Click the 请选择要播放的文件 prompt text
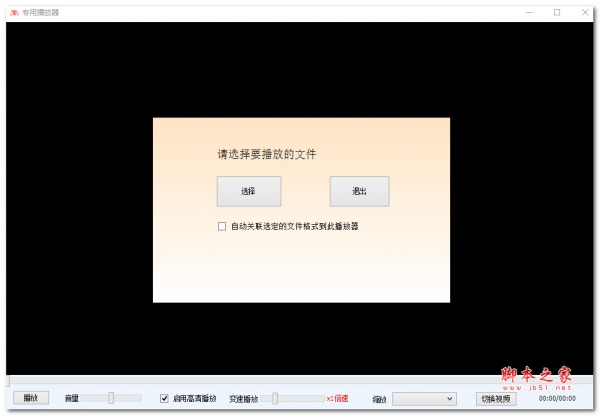600x416 pixels. tap(267, 154)
